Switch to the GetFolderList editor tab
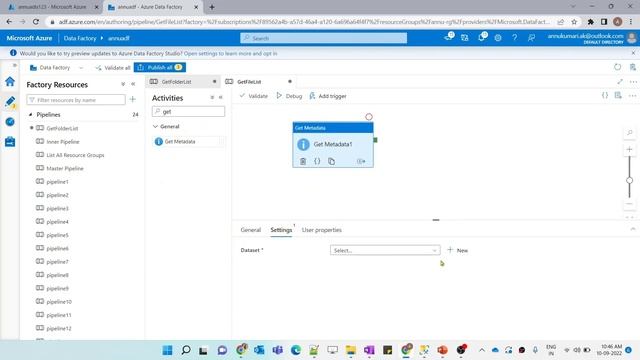The image size is (640, 360). tap(183, 82)
